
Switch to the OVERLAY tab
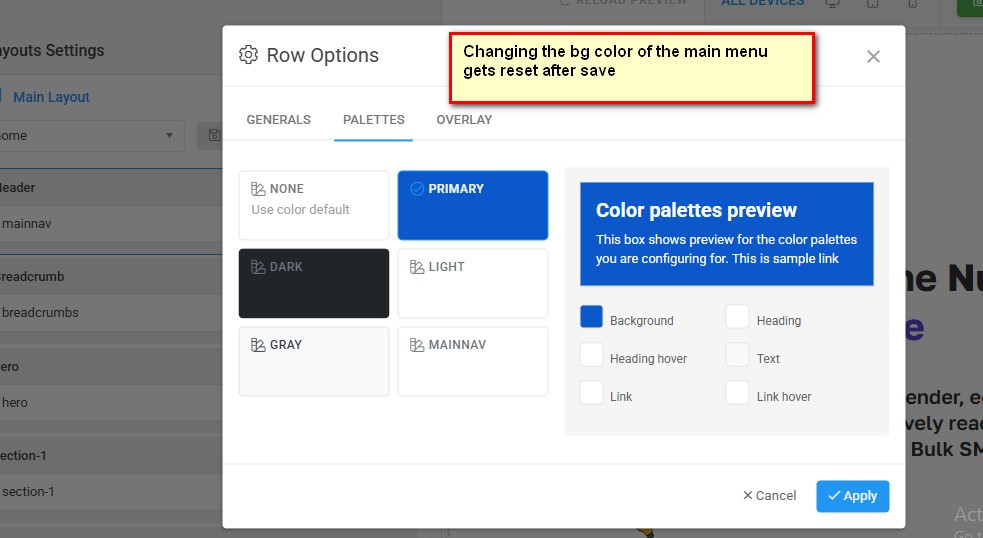[464, 120]
